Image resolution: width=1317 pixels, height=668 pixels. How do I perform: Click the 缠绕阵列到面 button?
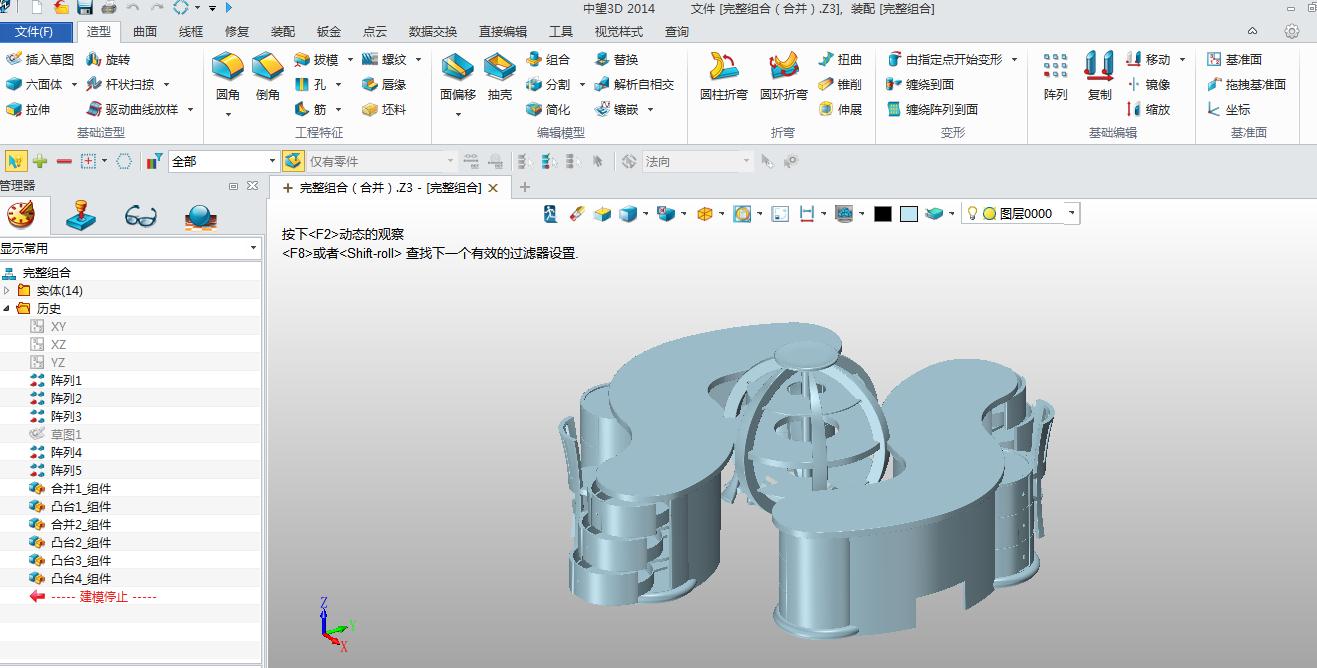pyautogui.click(x=932, y=110)
